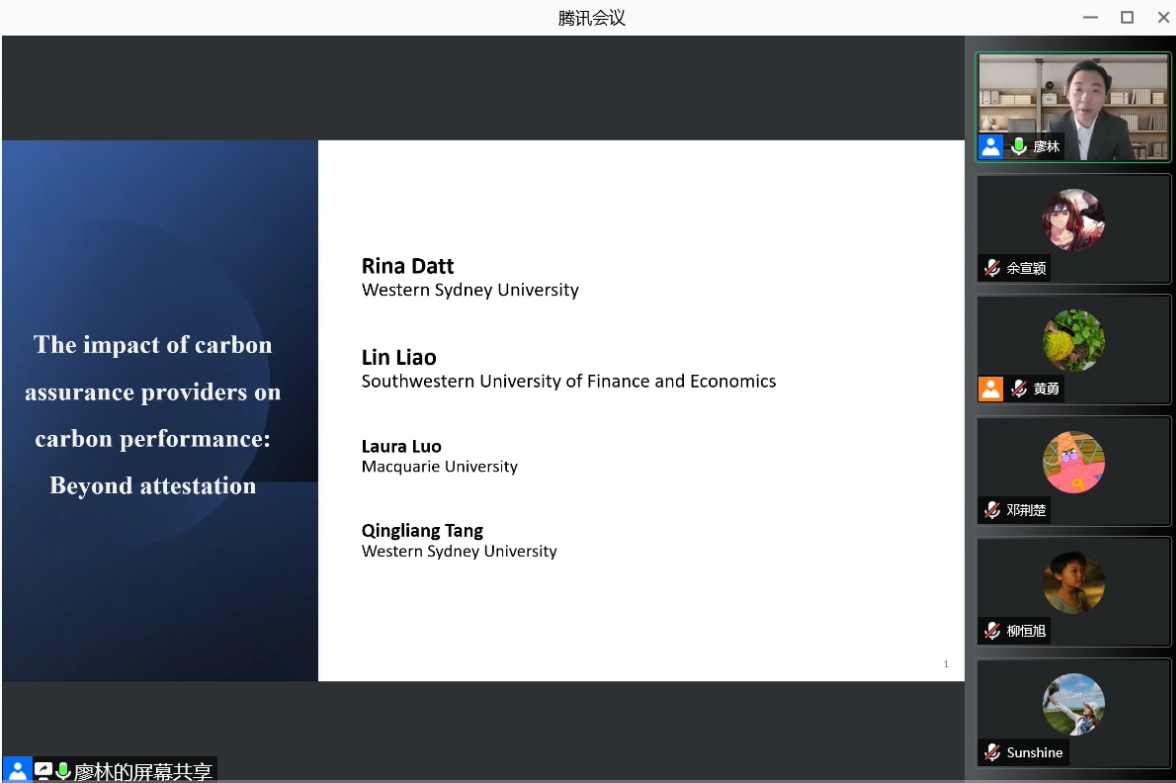Image resolution: width=1176 pixels, height=783 pixels.
Task: Click the muted microphone icon beside Sunshine
Action: coord(992,752)
